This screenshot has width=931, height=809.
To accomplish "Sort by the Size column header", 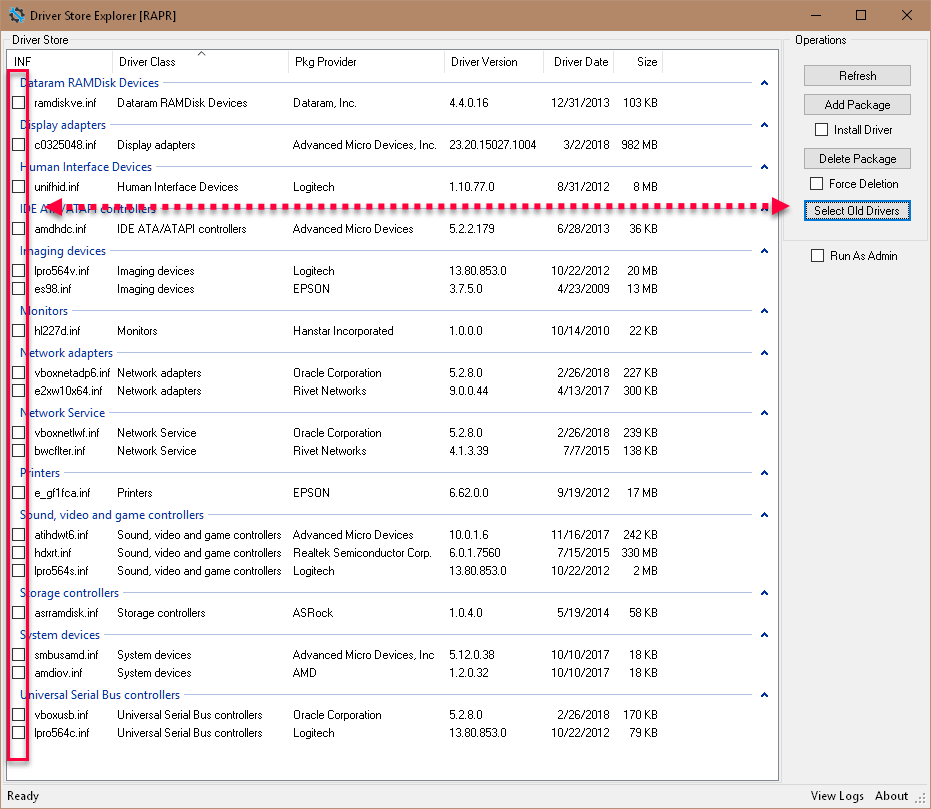I will pos(638,62).
